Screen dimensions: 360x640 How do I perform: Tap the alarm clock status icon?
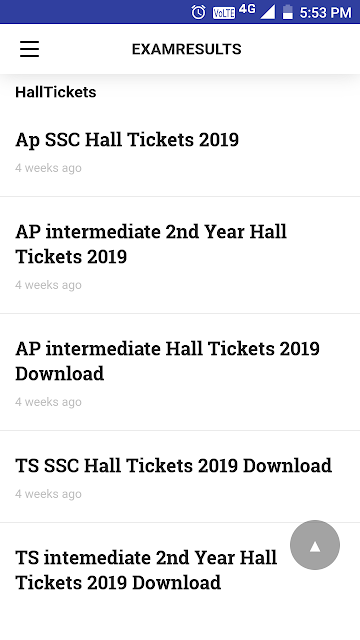(x=198, y=12)
